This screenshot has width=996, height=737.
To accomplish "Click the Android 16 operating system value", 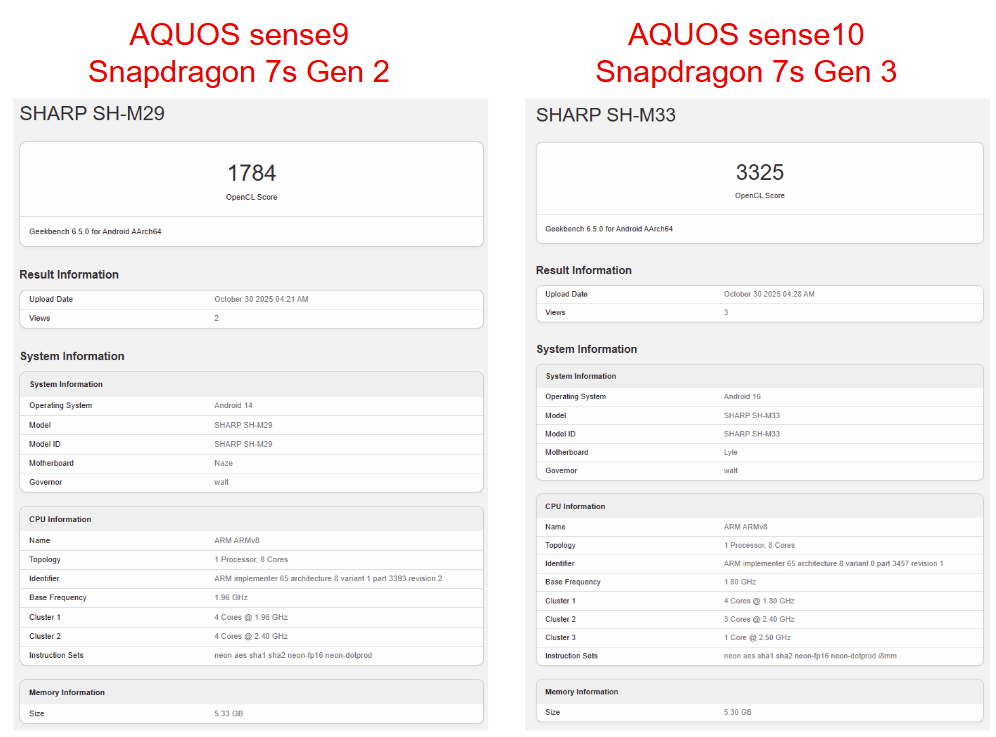I will [x=742, y=396].
